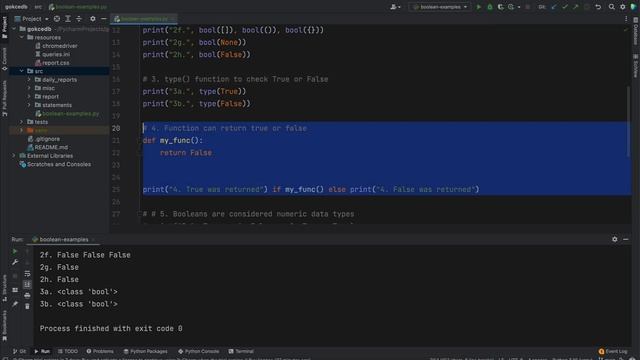Switch to the TODO tool window
Viewport: 640px width, 360px height.
[68, 351]
